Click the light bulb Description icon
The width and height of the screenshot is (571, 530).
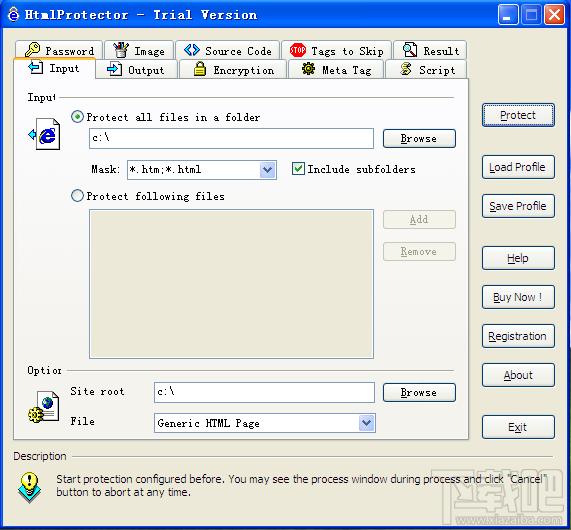coord(29,487)
